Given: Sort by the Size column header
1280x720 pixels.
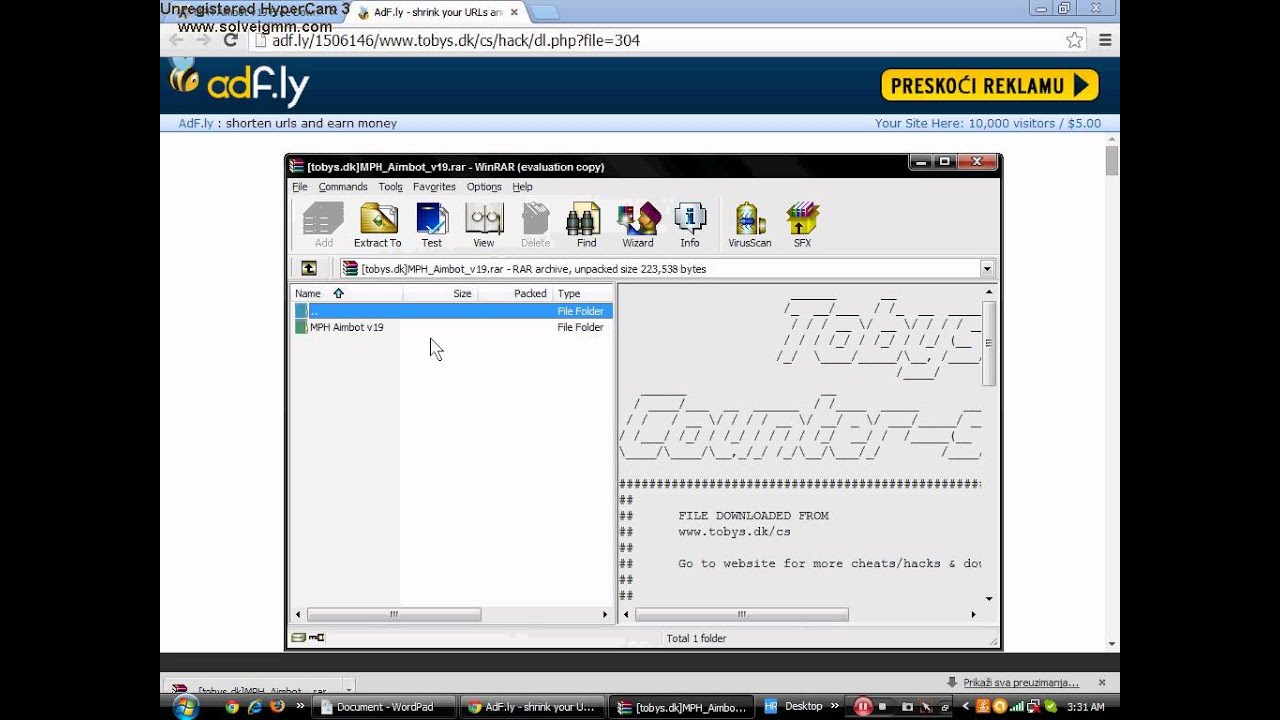Looking at the screenshot, I should [x=440, y=293].
